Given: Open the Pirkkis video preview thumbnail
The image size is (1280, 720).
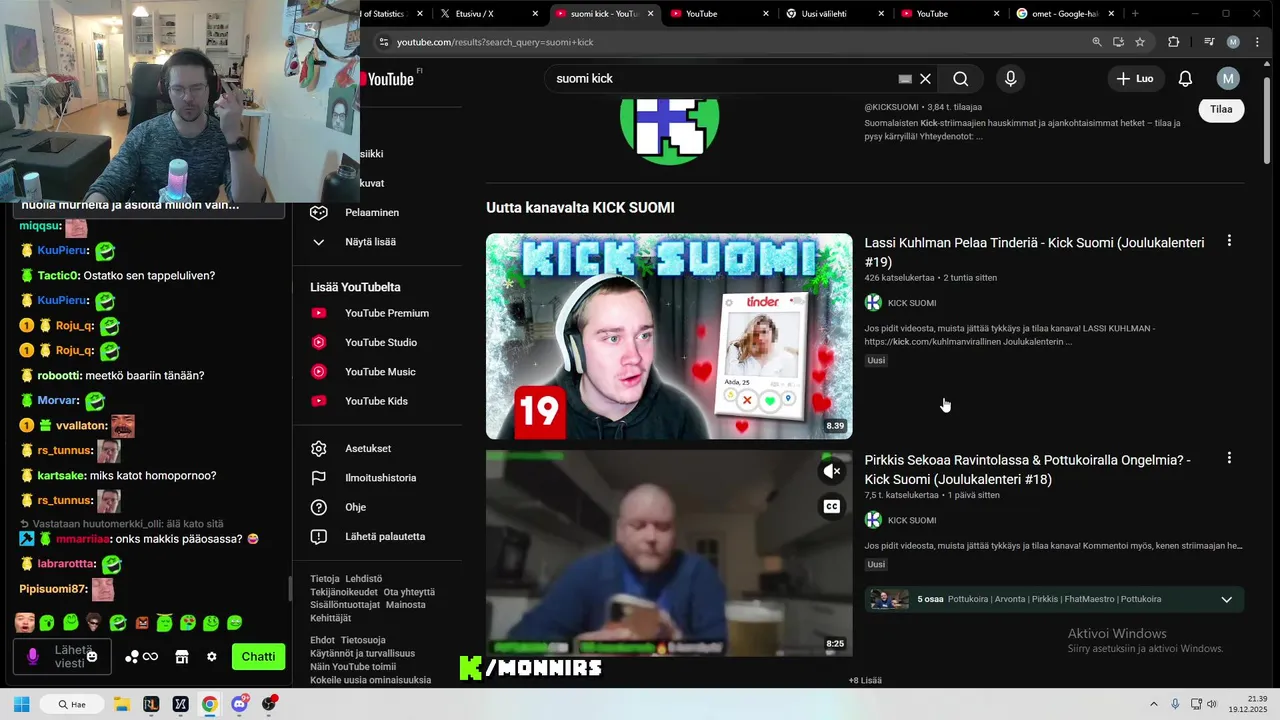Looking at the screenshot, I should 669,553.
